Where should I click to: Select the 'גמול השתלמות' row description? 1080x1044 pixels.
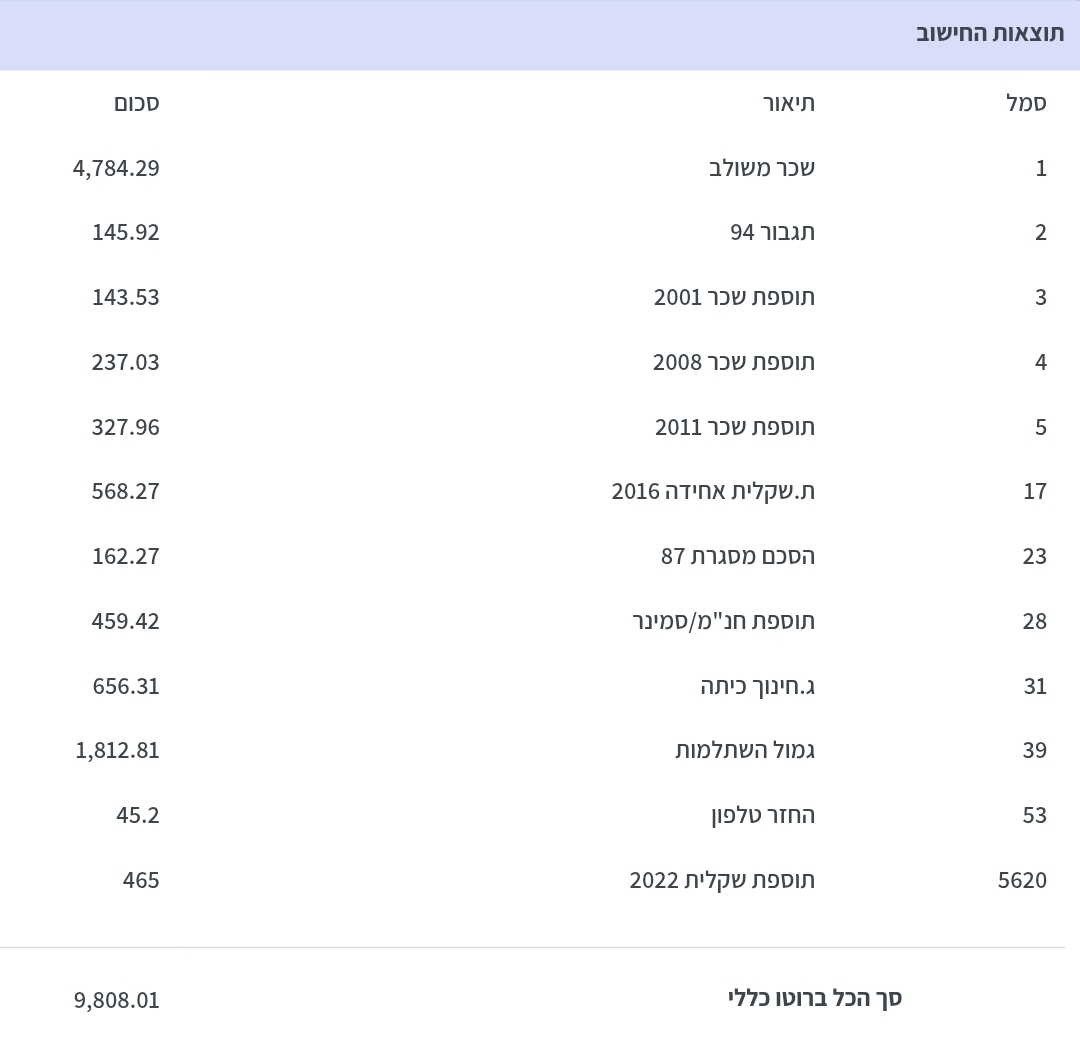(745, 750)
